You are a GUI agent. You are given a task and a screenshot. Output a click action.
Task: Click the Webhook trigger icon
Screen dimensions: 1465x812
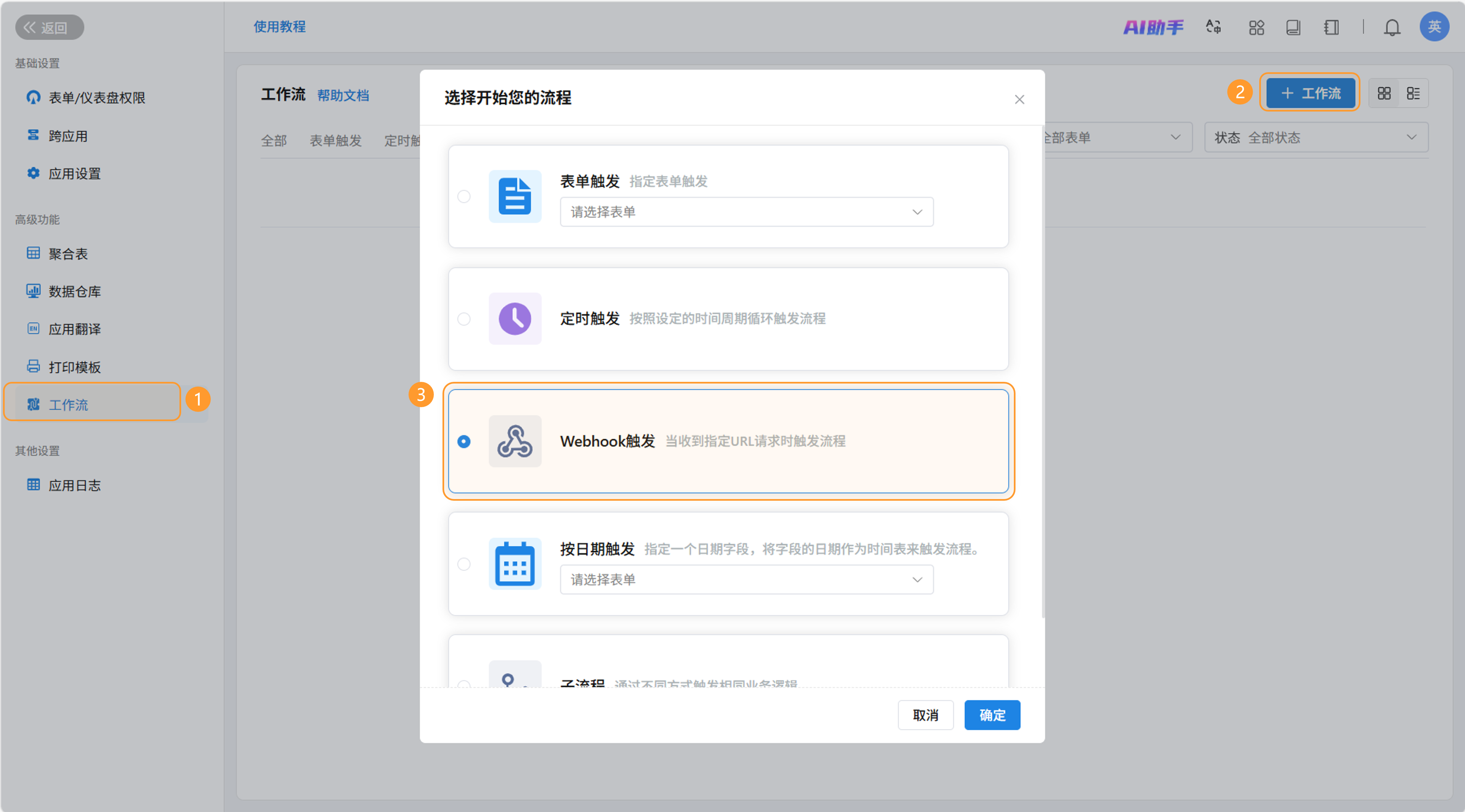click(x=515, y=441)
